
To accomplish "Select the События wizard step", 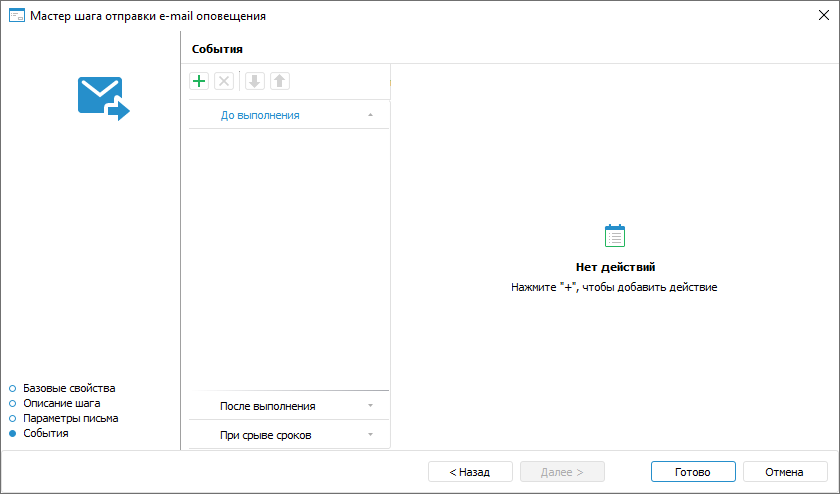I will pos(46,433).
